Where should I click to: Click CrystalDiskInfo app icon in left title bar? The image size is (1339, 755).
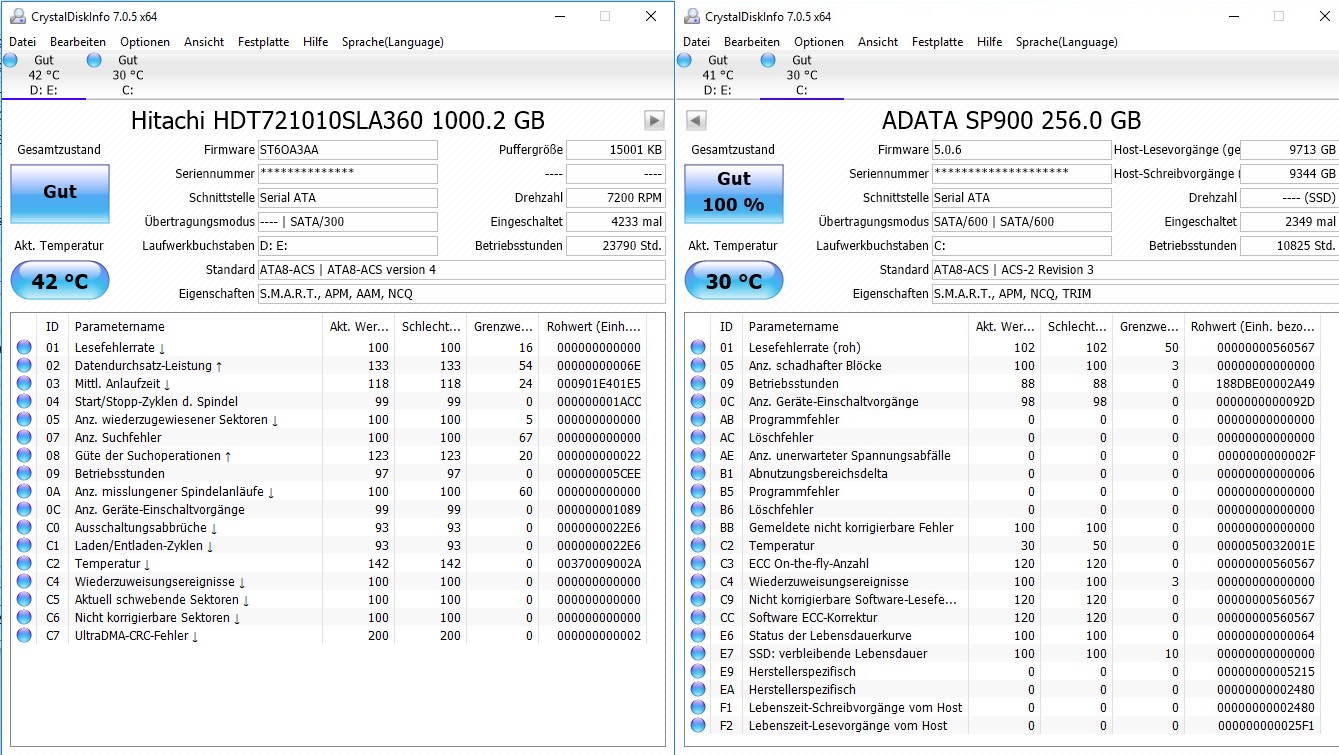[x=18, y=17]
